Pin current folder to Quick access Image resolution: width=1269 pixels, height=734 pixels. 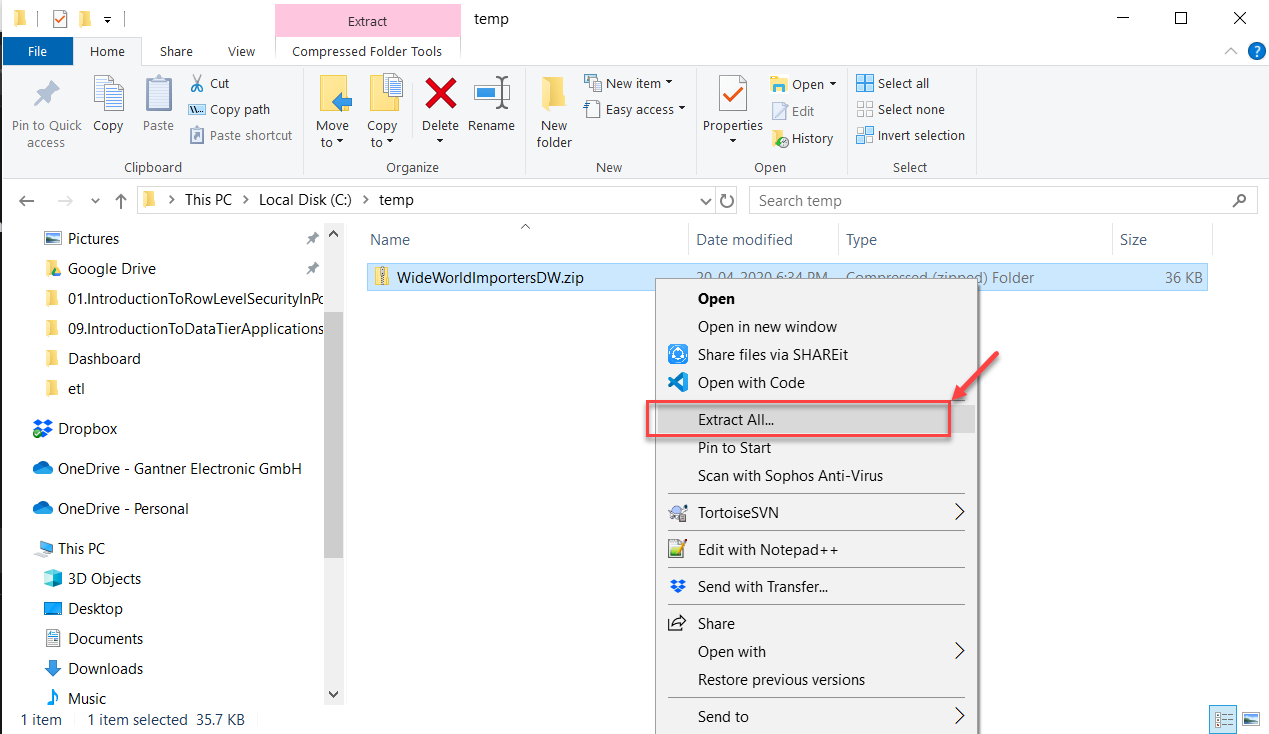point(45,110)
